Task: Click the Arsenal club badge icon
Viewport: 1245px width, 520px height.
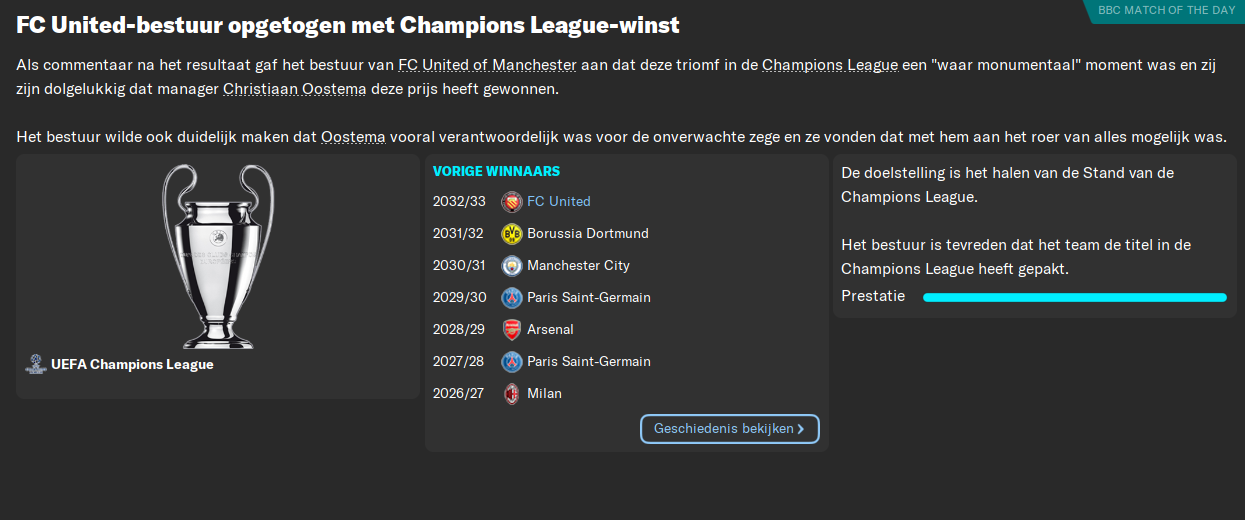Action: (511, 330)
